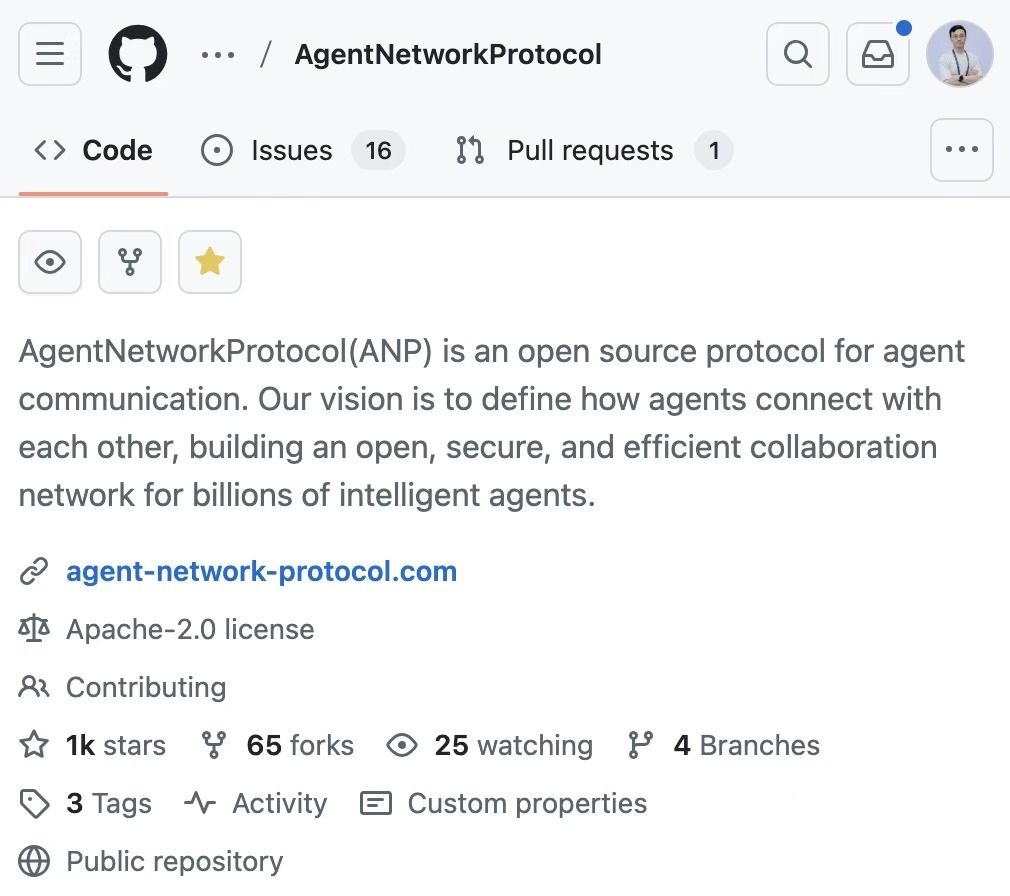
Task: Open the notifications inbox
Action: point(877,54)
